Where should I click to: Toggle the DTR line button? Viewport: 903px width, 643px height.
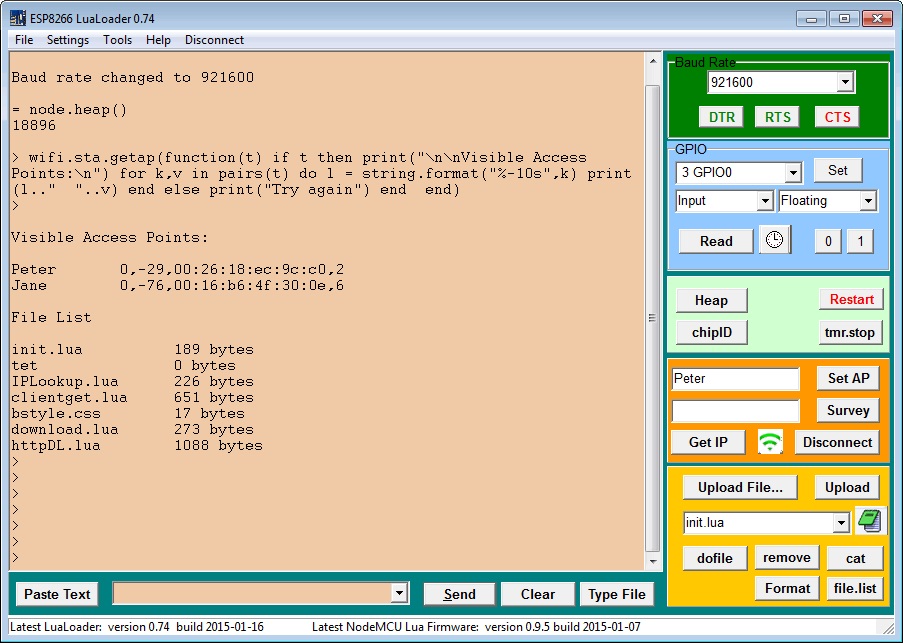[x=721, y=117]
